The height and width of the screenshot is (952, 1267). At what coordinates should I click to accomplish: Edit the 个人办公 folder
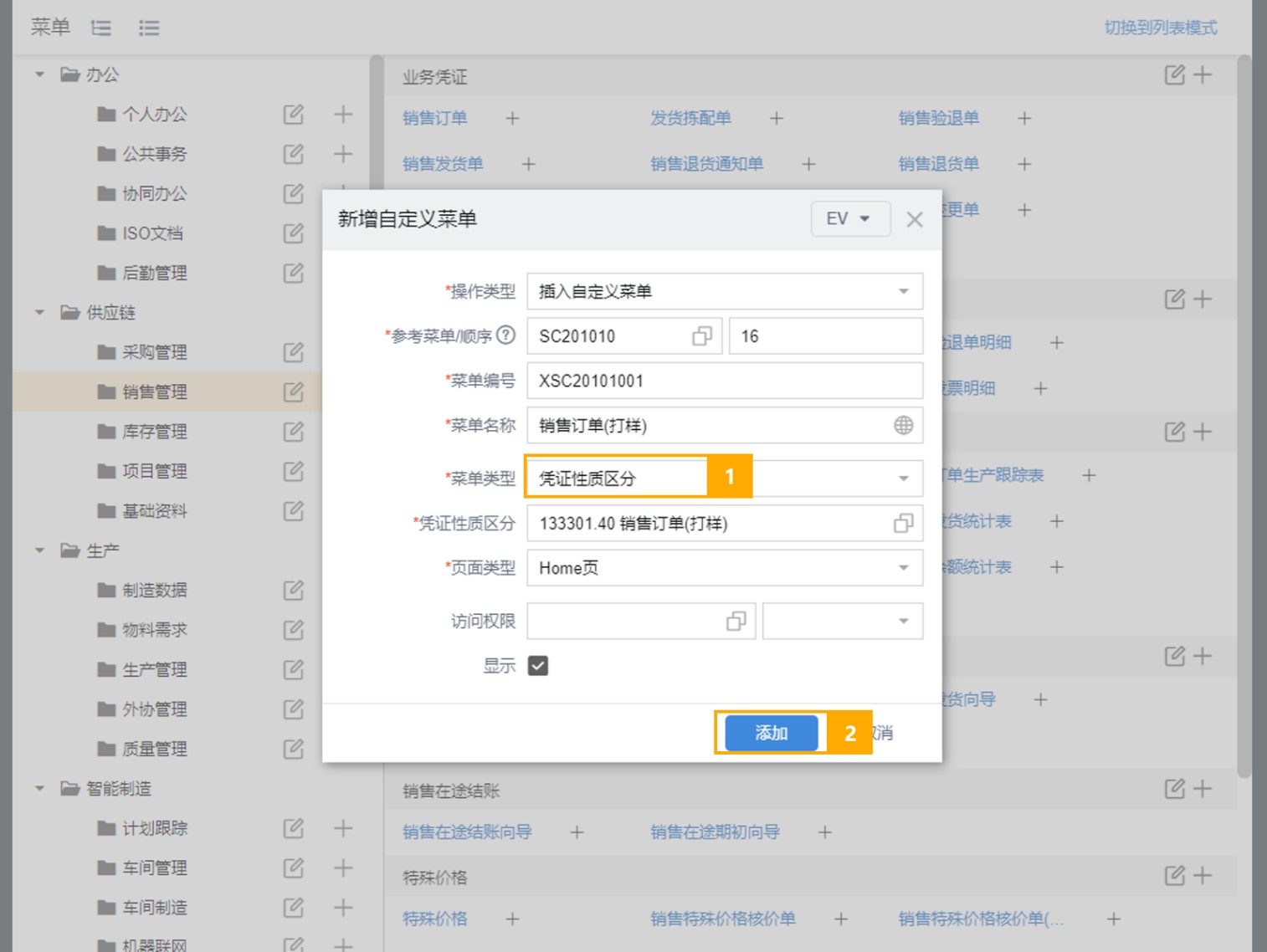293,115
